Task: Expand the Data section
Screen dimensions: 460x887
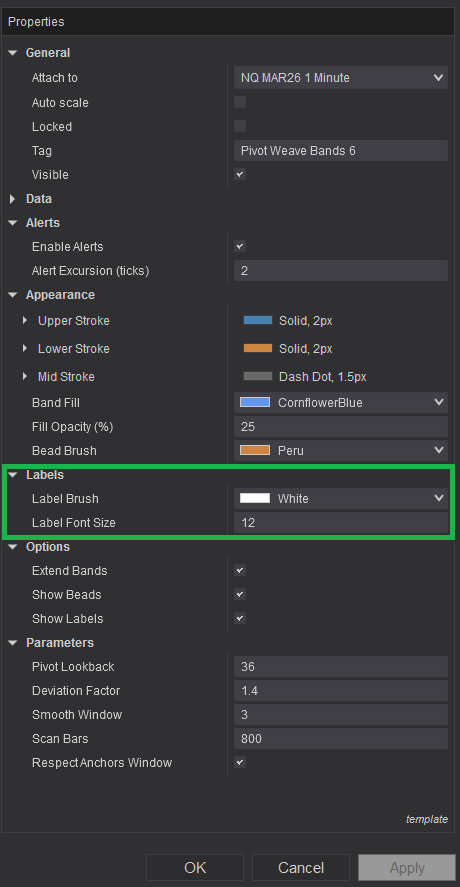Action: pyautogui.click(x=12, y=199)
